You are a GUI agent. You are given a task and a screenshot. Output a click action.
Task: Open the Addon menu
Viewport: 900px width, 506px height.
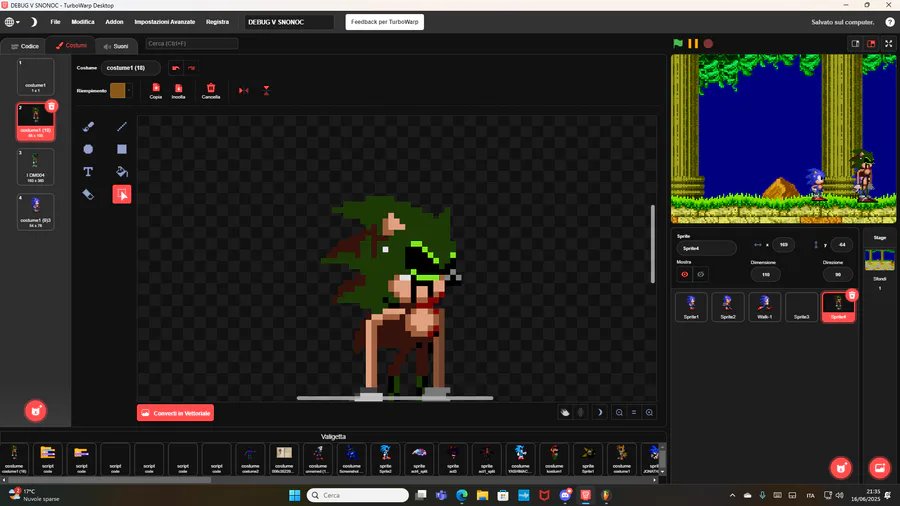pyautogui.click(x=114, y=22)
